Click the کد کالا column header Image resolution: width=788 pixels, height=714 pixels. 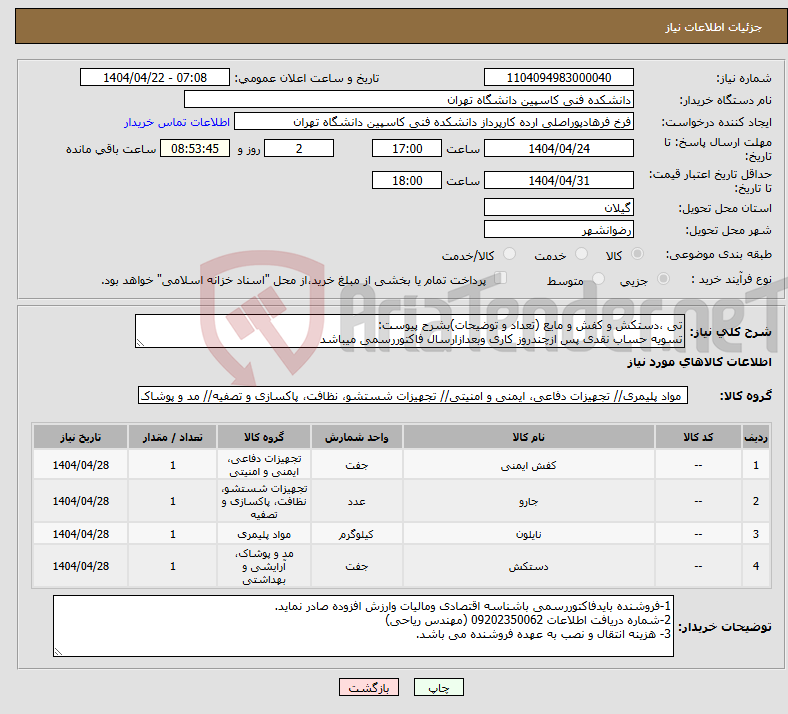click(698, 437)
